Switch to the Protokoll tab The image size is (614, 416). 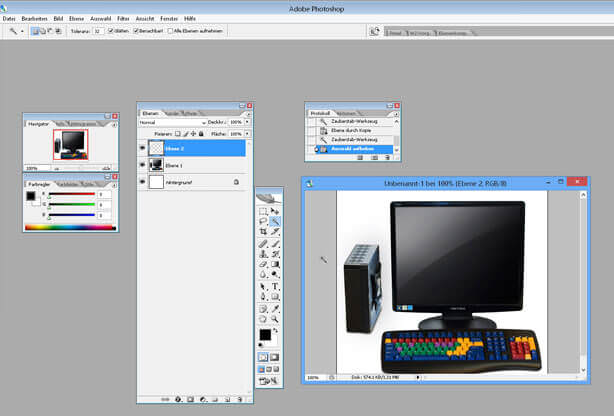pos(320,114)
